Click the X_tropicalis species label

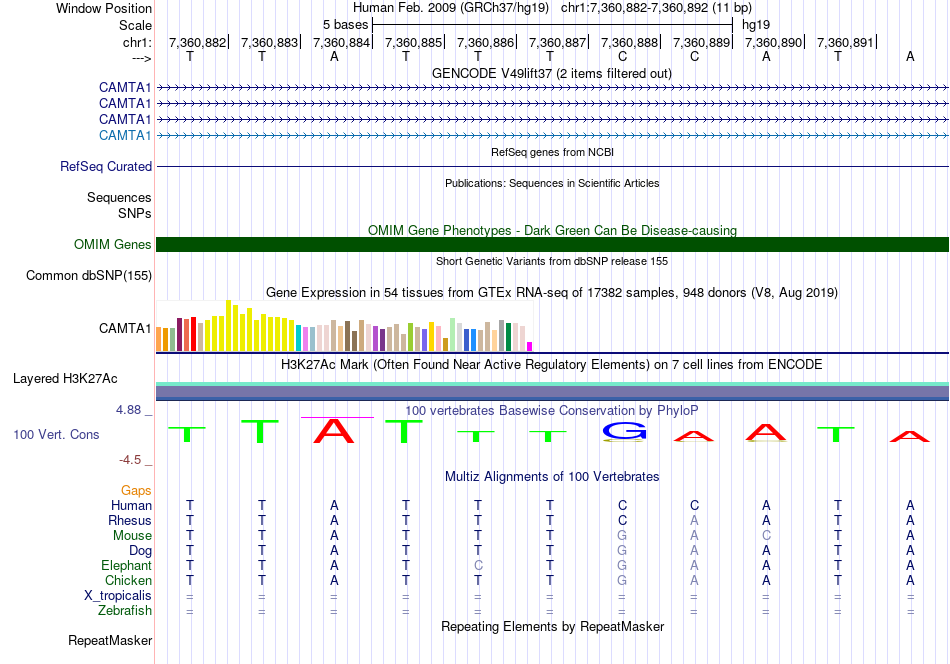(x=118, y=596)
